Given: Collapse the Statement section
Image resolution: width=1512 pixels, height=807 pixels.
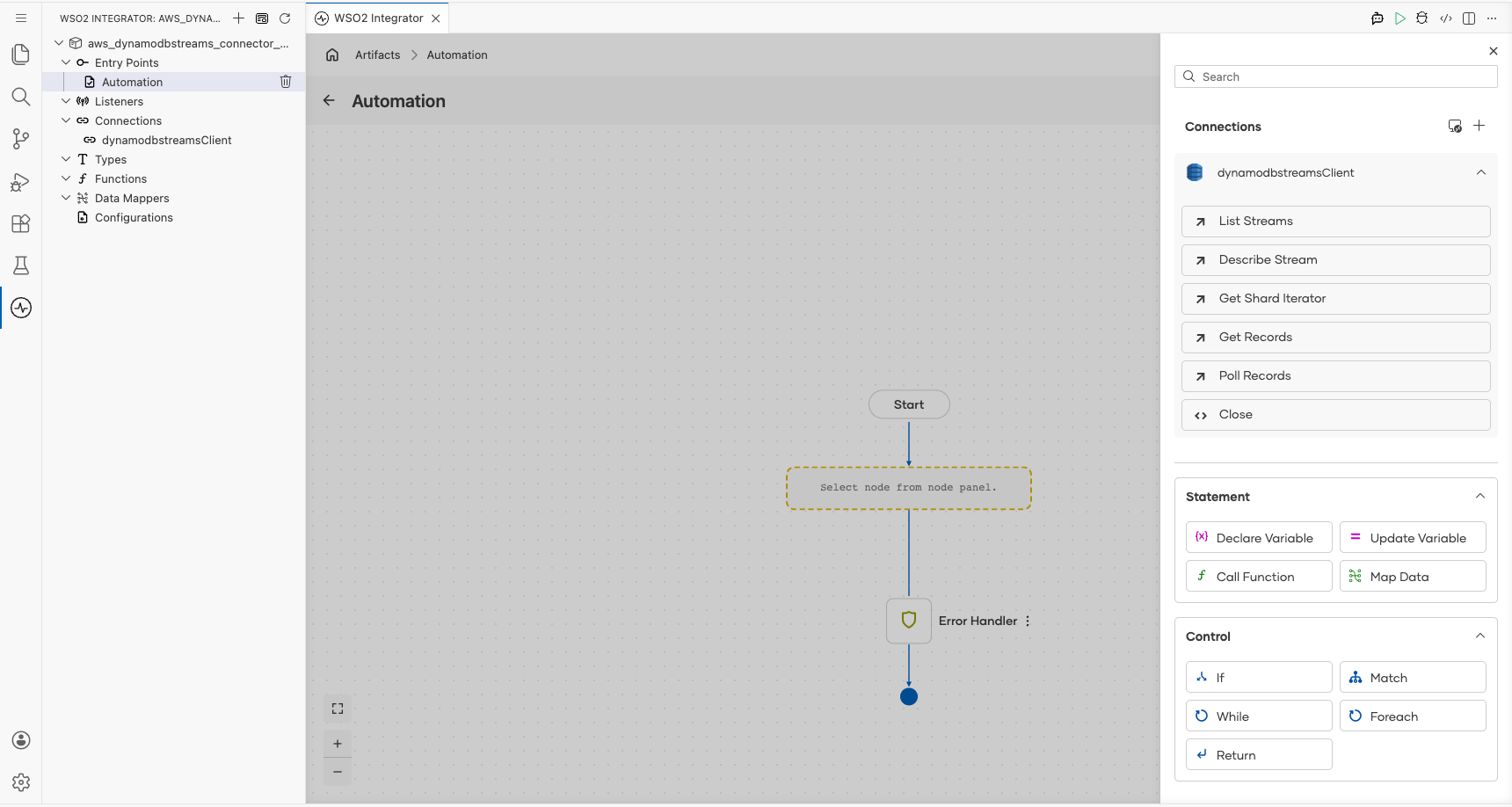Looking at the screenshot, I should 1480,496.
